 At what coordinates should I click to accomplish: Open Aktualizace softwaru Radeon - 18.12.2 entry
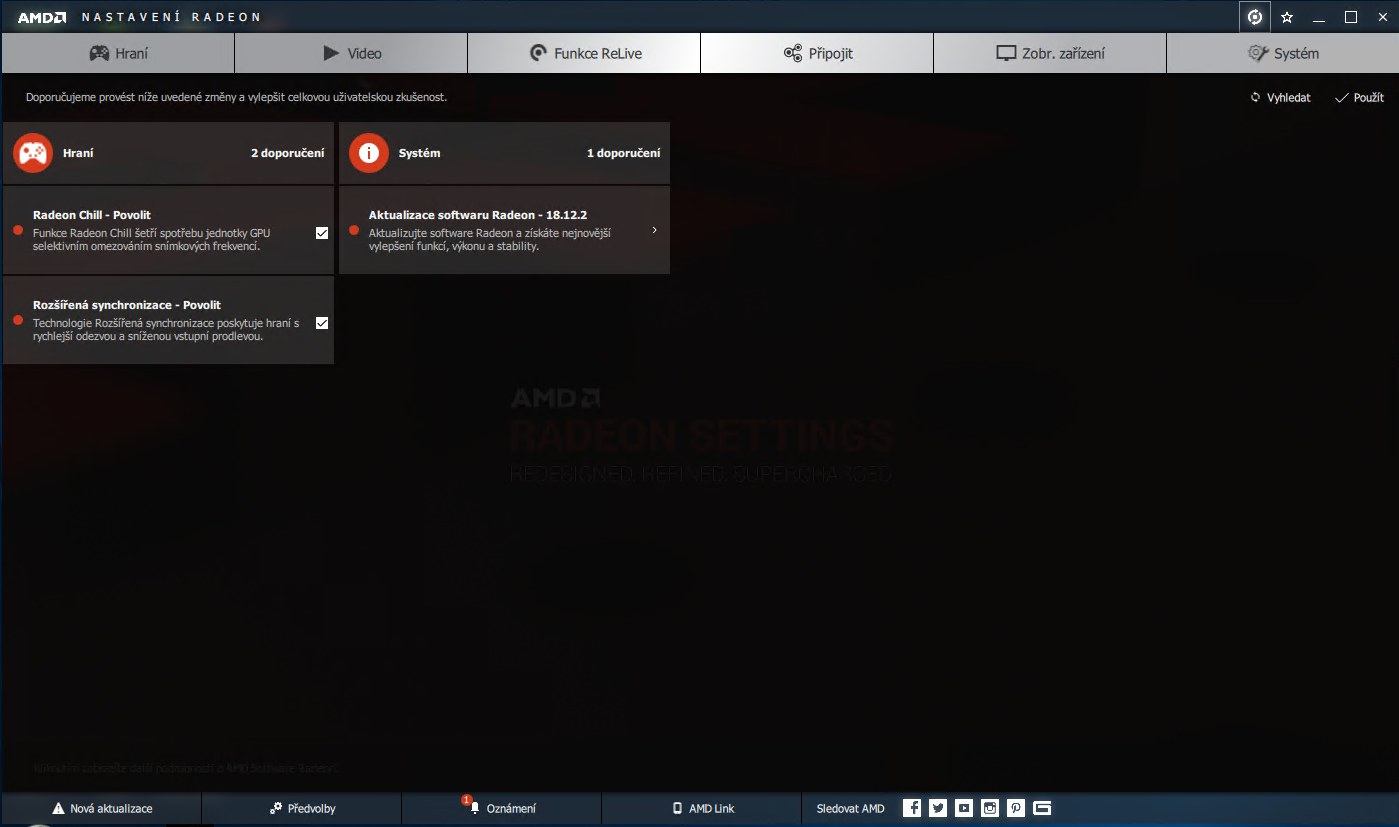504,230
